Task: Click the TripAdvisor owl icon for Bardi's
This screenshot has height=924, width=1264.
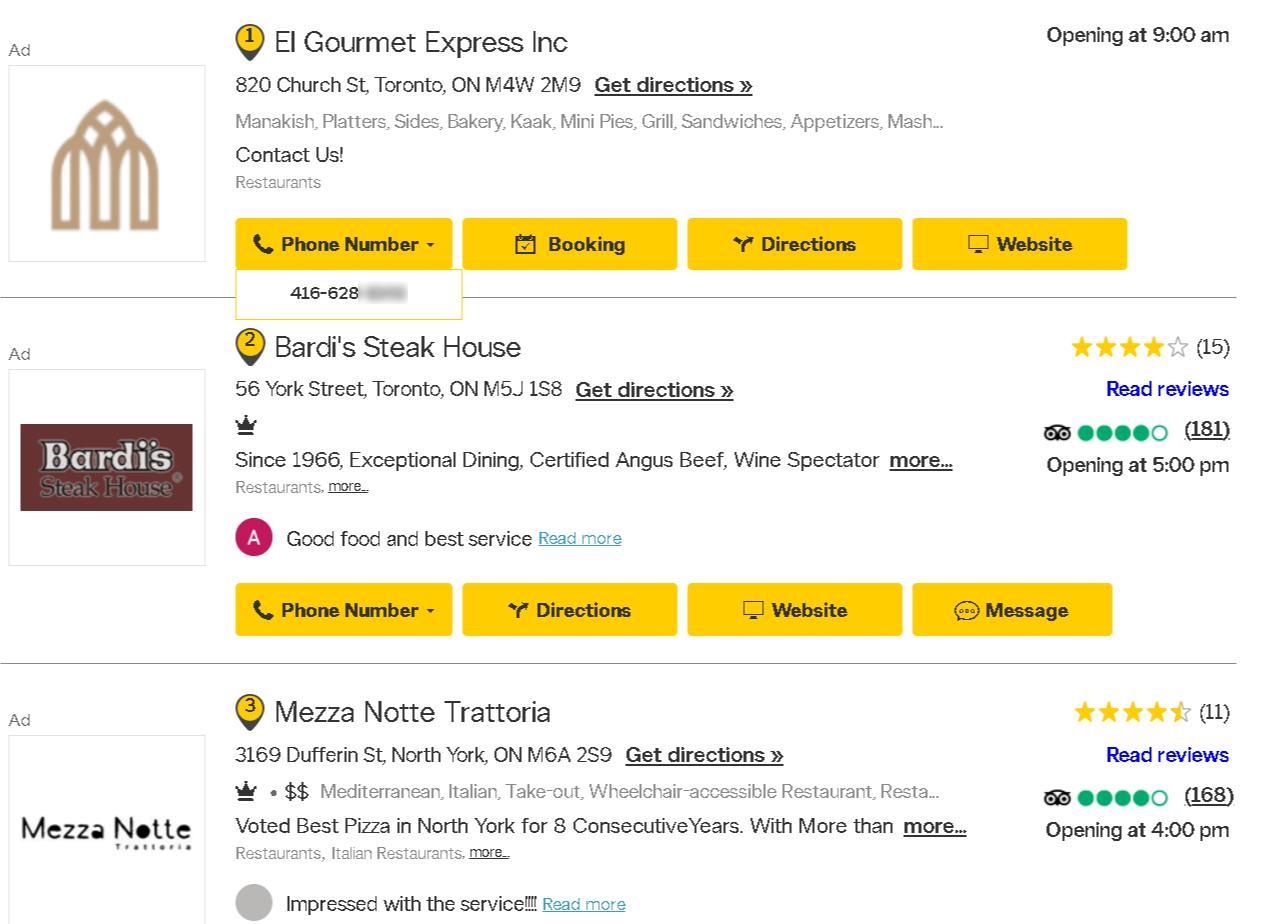Action: 1057,432
